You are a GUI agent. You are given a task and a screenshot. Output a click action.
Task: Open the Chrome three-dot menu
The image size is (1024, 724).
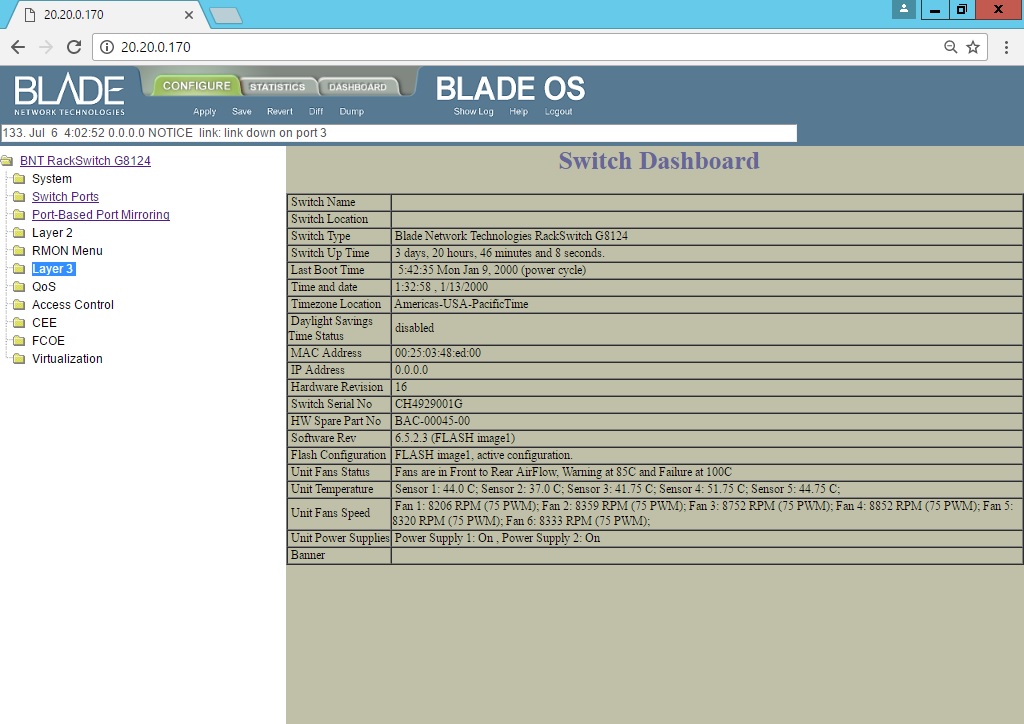[1008, 46]
